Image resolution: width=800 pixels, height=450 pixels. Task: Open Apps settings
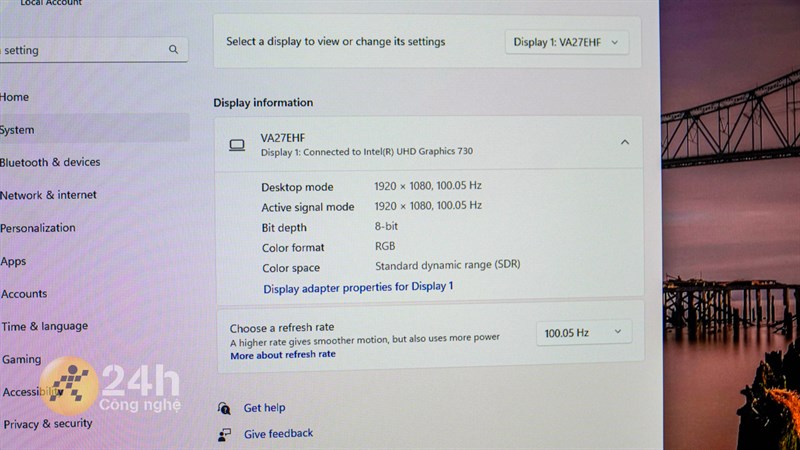tap(13, 261)
